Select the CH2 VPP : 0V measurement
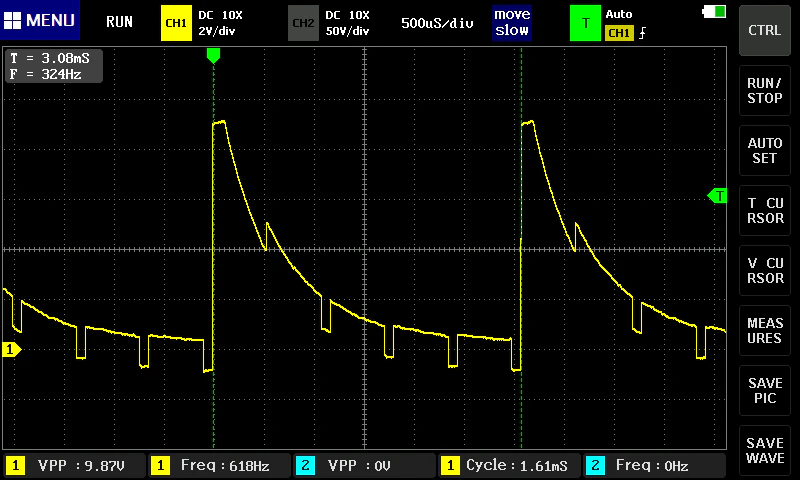The width and height of the screenshot is (800, 480). (x=364, y=466)
